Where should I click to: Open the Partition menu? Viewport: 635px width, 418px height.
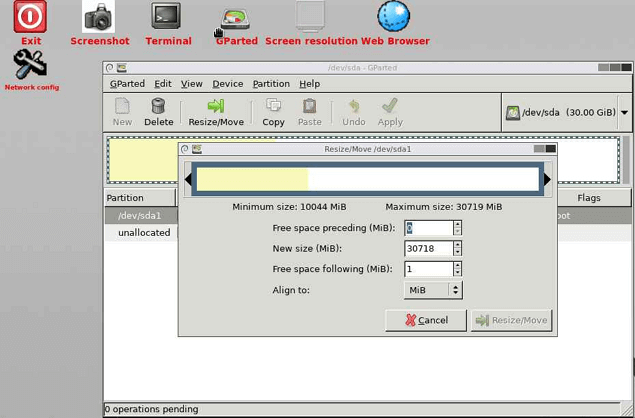pyautogui.click(x=270, y=84)
